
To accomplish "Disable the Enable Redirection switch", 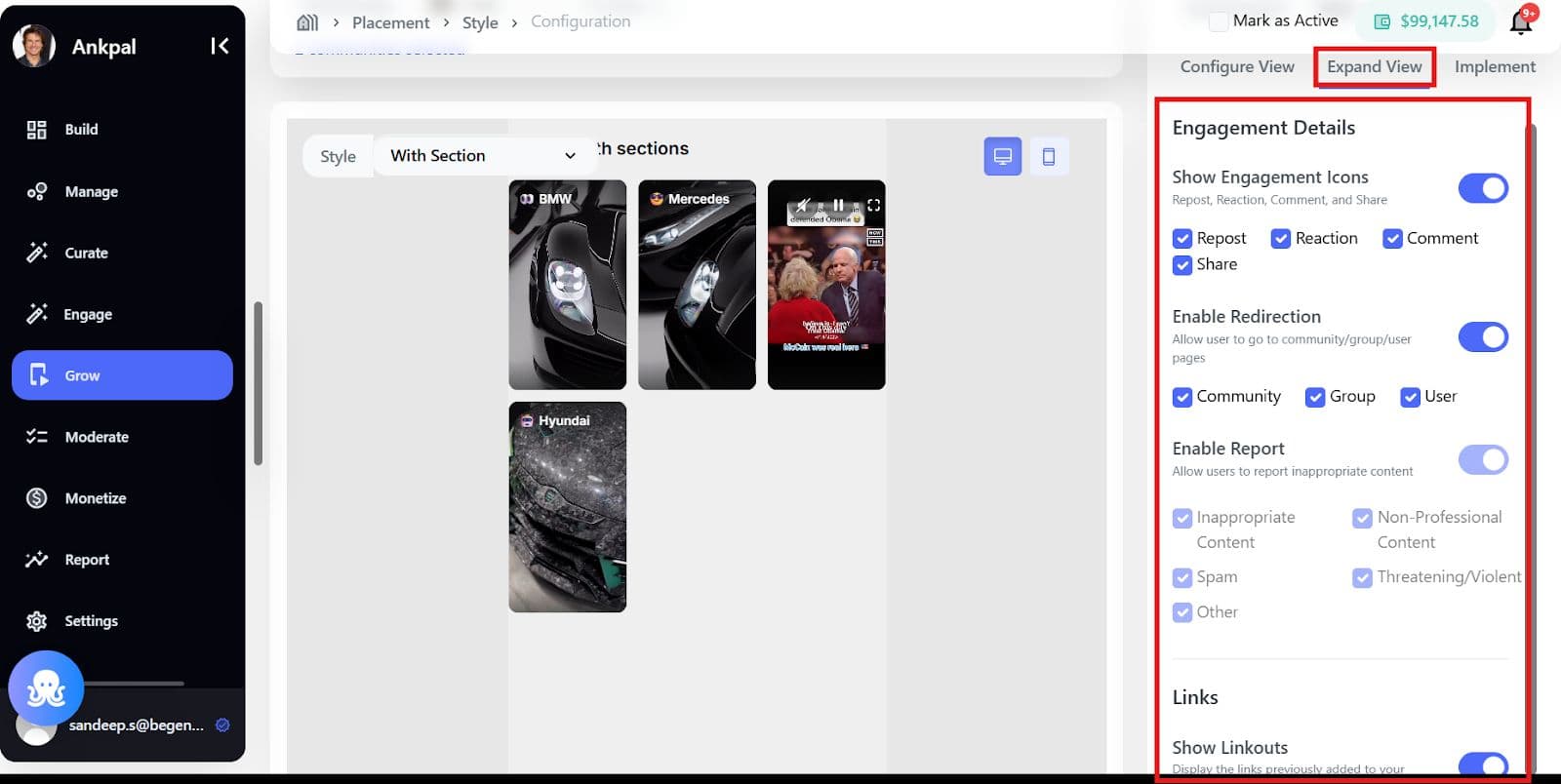I will pos(1482,337).
